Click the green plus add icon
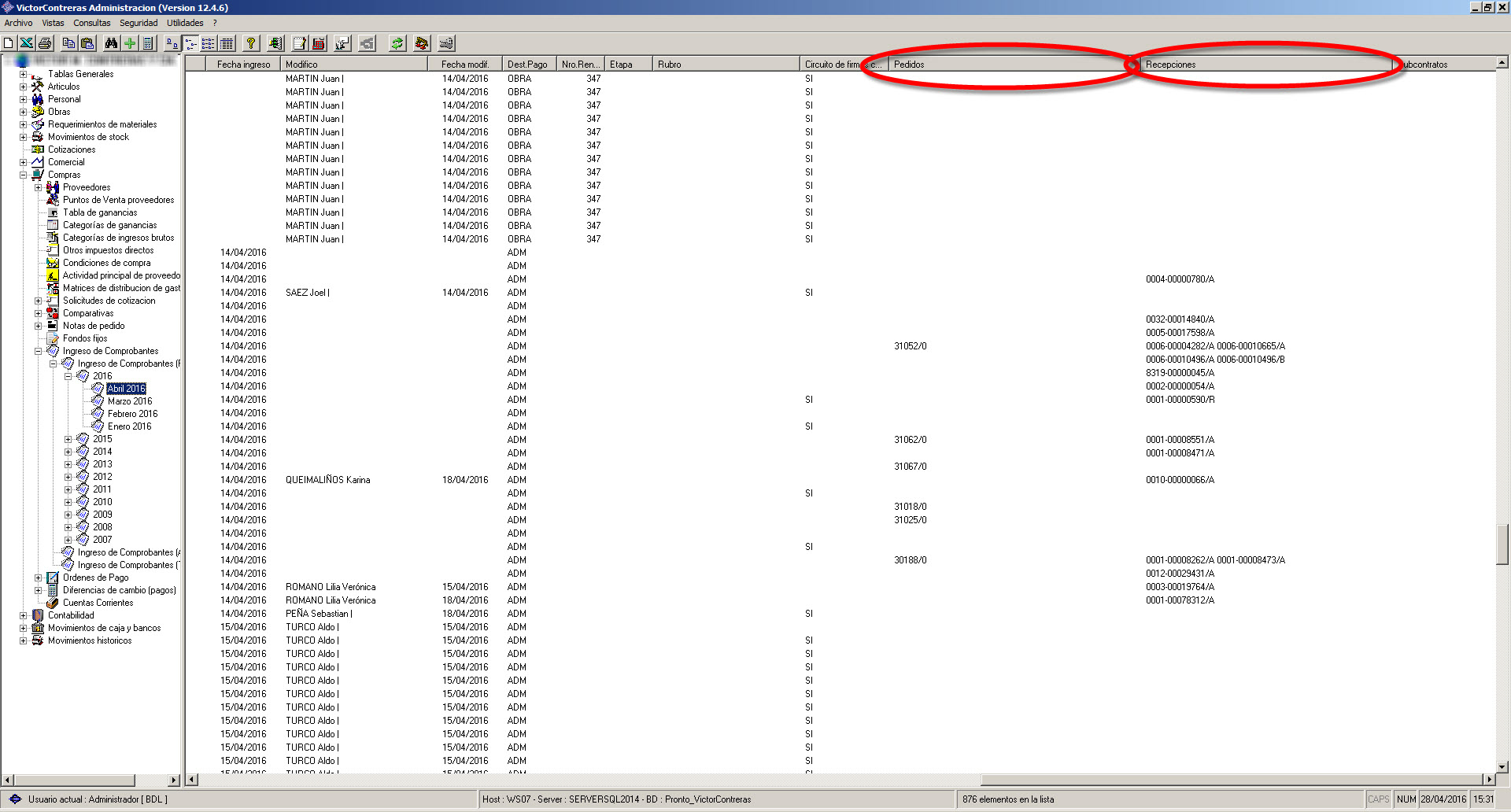The image size is (1511, 812). 130,43
